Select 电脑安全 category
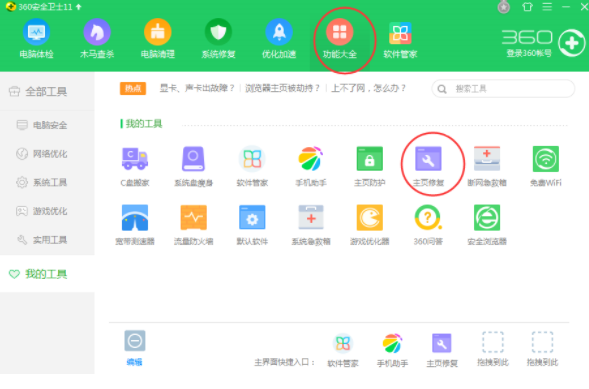The image size is (589, 389). pos(47,125)
